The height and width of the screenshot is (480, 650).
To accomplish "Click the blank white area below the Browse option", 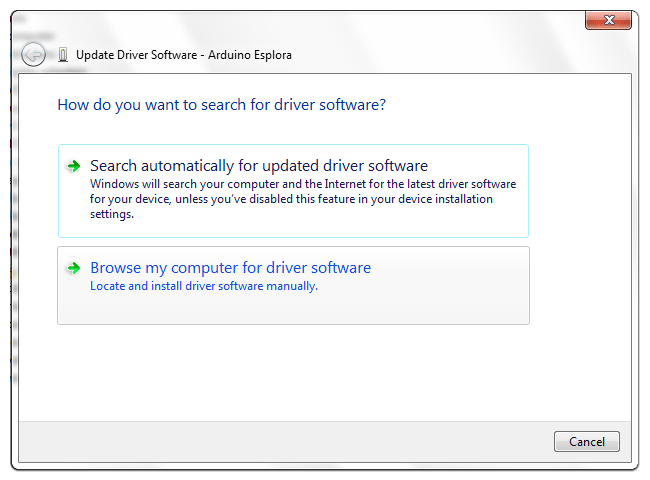I will pos(300,370).
